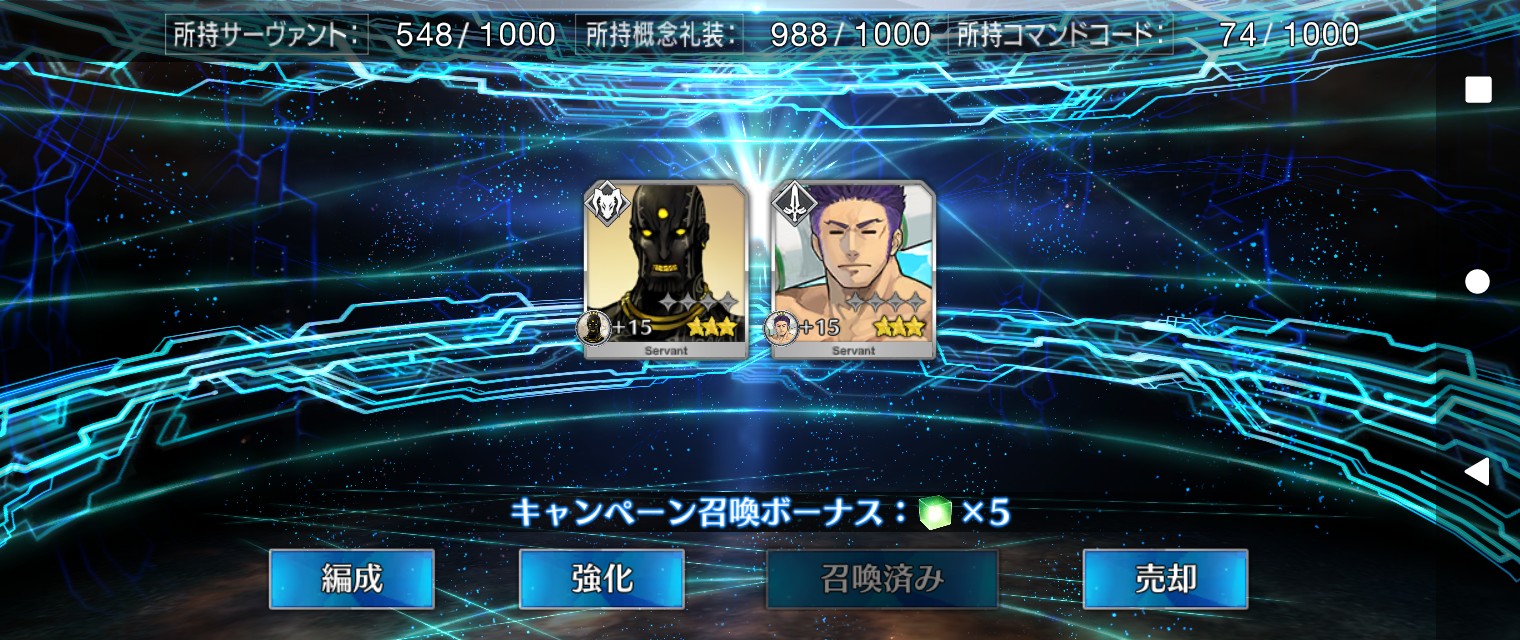Click the キャンペーン召喚ボーナス text
This screenshot has width=1520, height=640.
(x=708, y=513)
